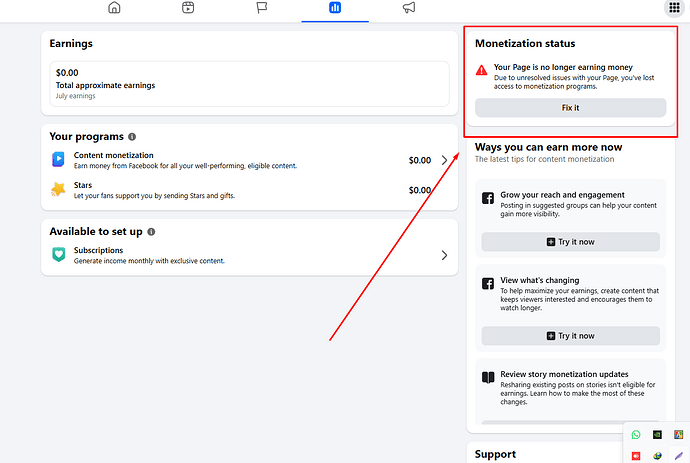
Task: Open the Pages flag icon
Action: pyautogui.click(x=262, y=7)
